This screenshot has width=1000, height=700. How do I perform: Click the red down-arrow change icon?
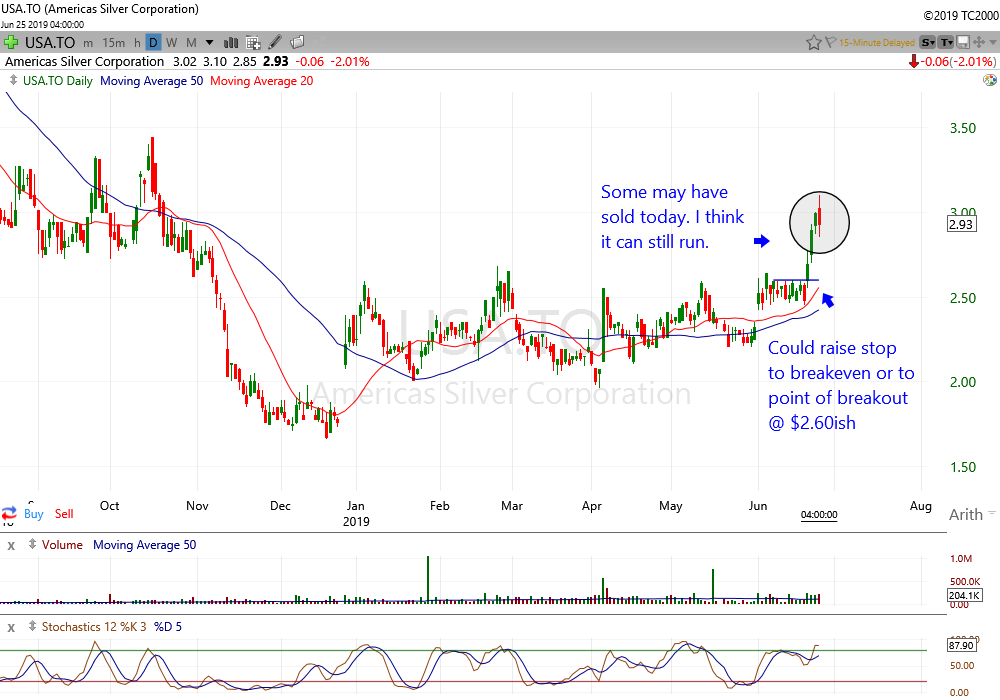[x=914, y=62]
